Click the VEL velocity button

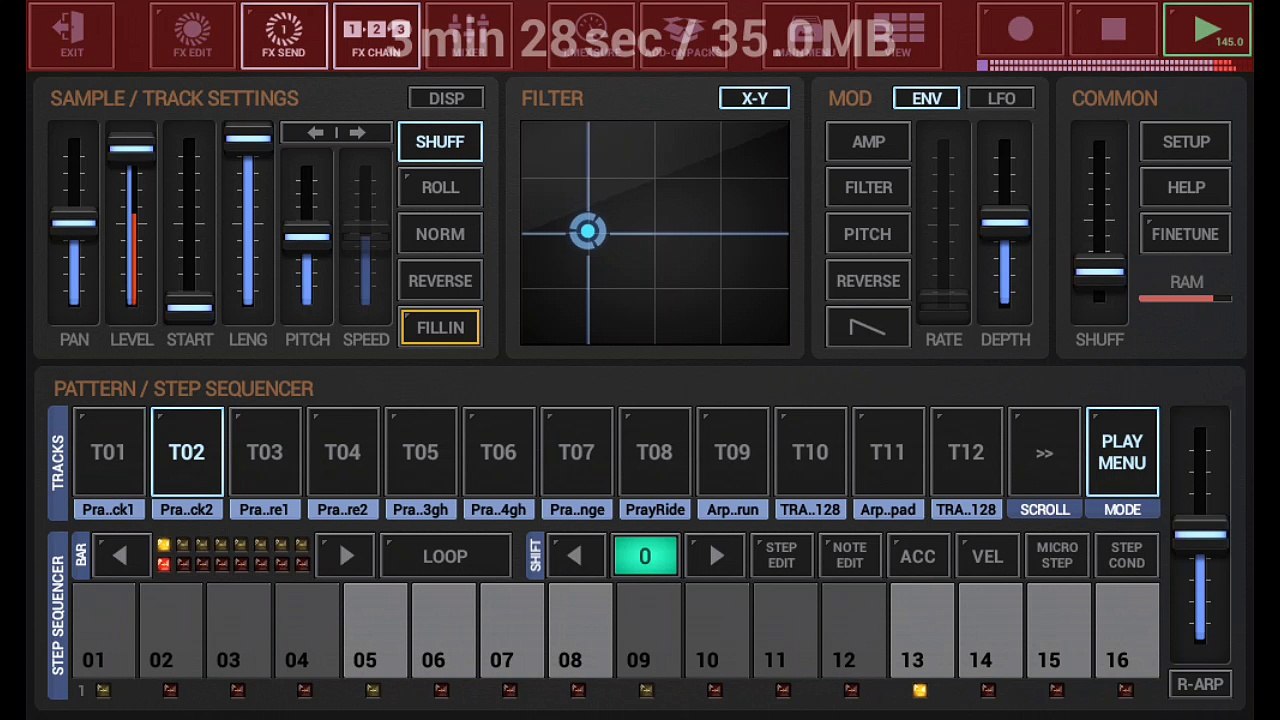pos(987,556)
